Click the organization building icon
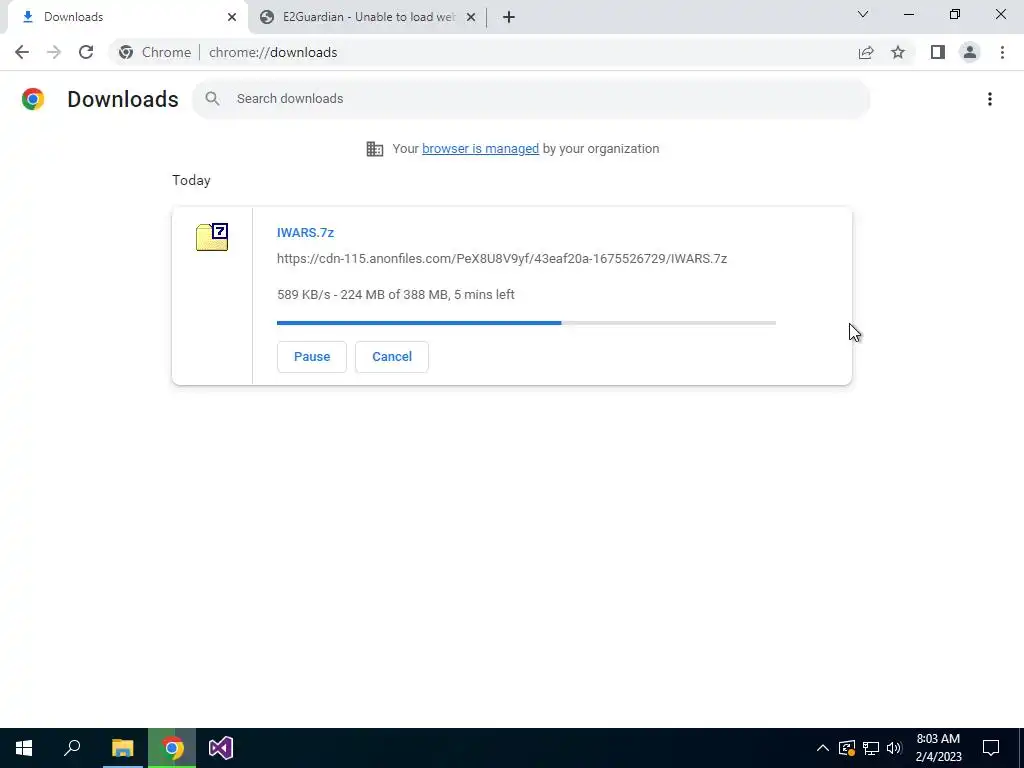This screenshot has width=1024, height=768. [x=375, y=149]
